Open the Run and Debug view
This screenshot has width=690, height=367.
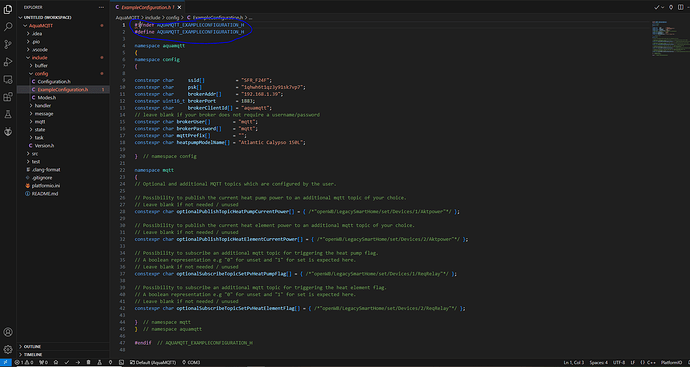coord(8,62)
